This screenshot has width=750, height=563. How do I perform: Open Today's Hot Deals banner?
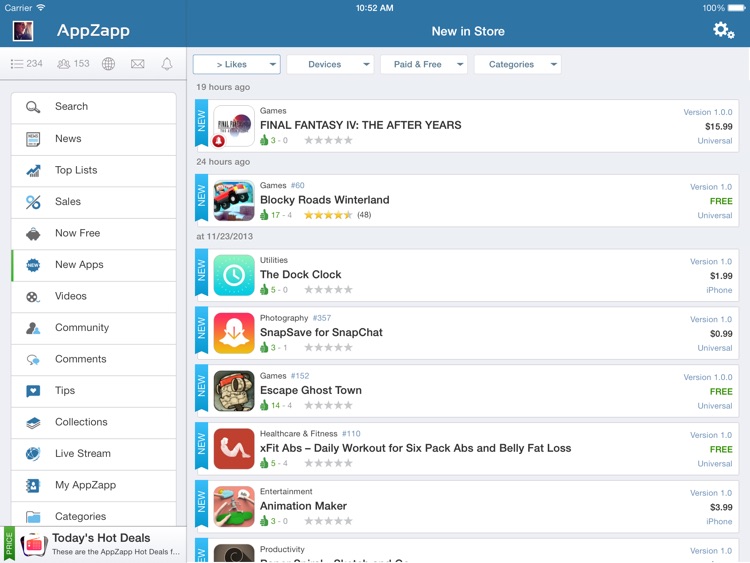[93, 544]
